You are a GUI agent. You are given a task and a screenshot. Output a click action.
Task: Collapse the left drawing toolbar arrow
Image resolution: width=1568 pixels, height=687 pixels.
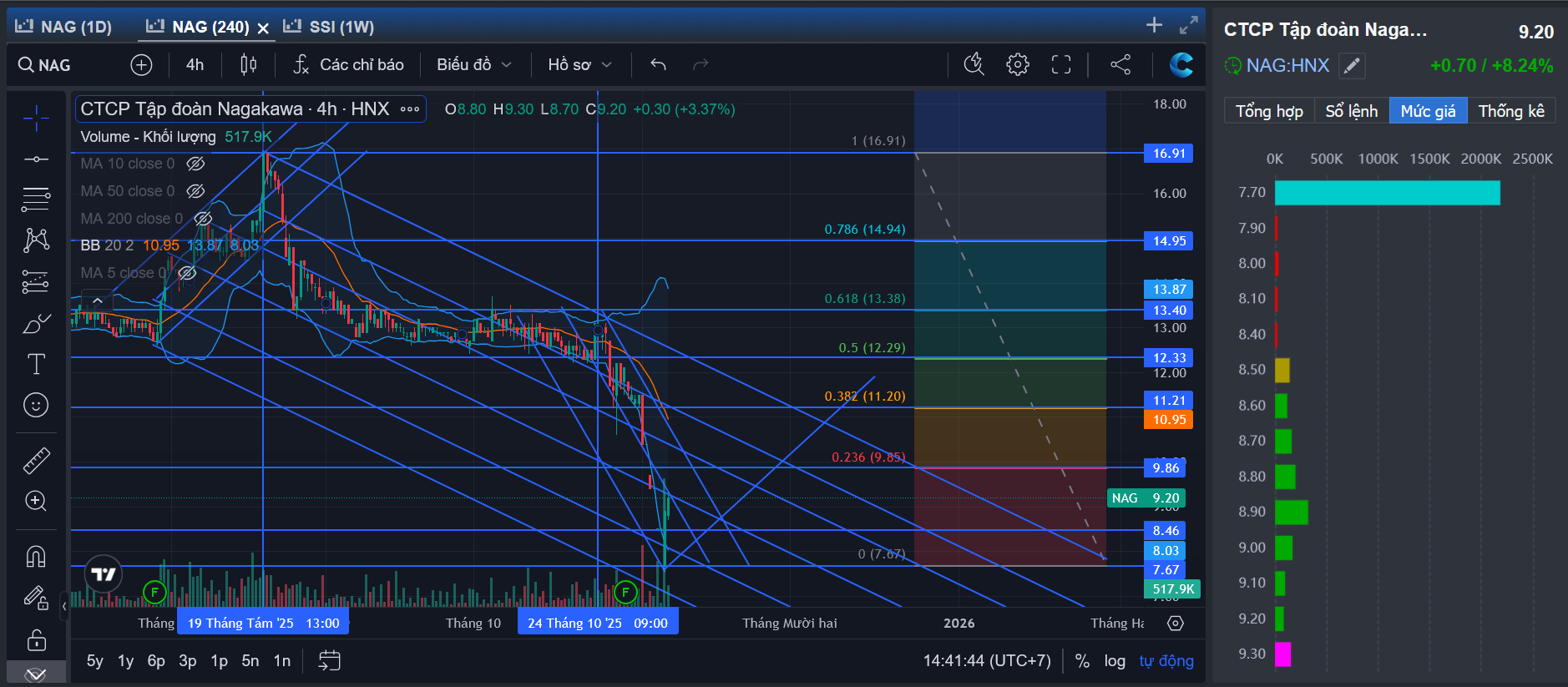point(64,606)
